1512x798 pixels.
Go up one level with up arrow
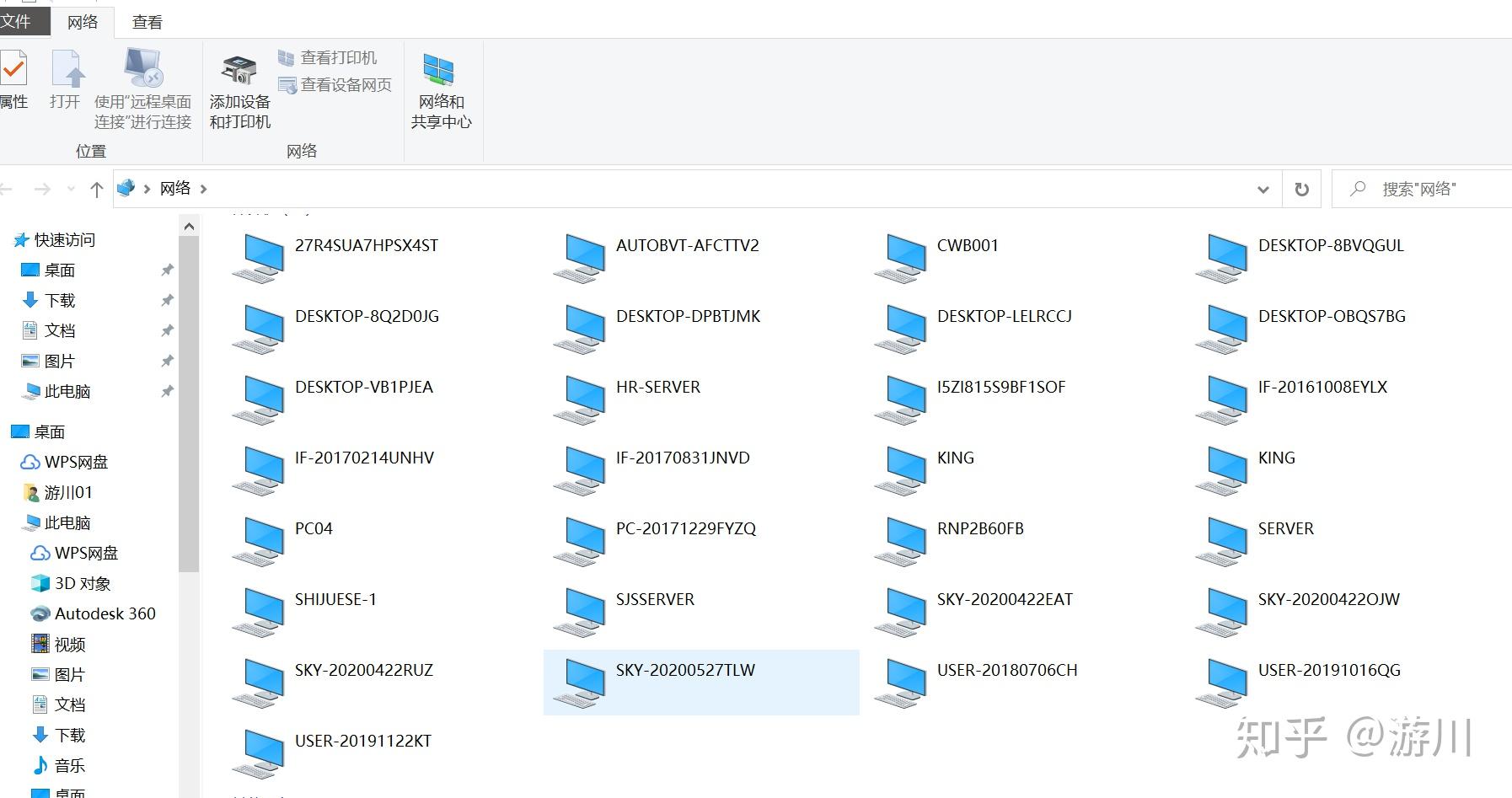point(97,189)
